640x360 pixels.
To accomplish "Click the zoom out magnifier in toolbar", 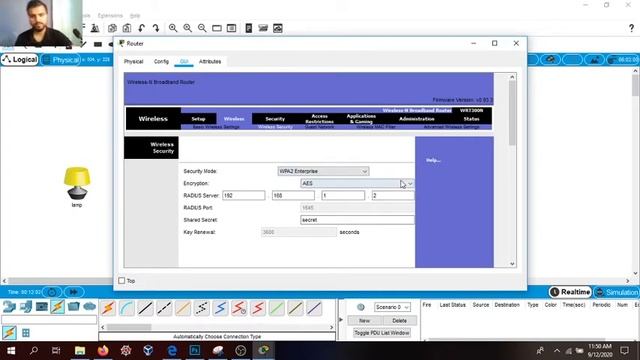I will 202,28.
